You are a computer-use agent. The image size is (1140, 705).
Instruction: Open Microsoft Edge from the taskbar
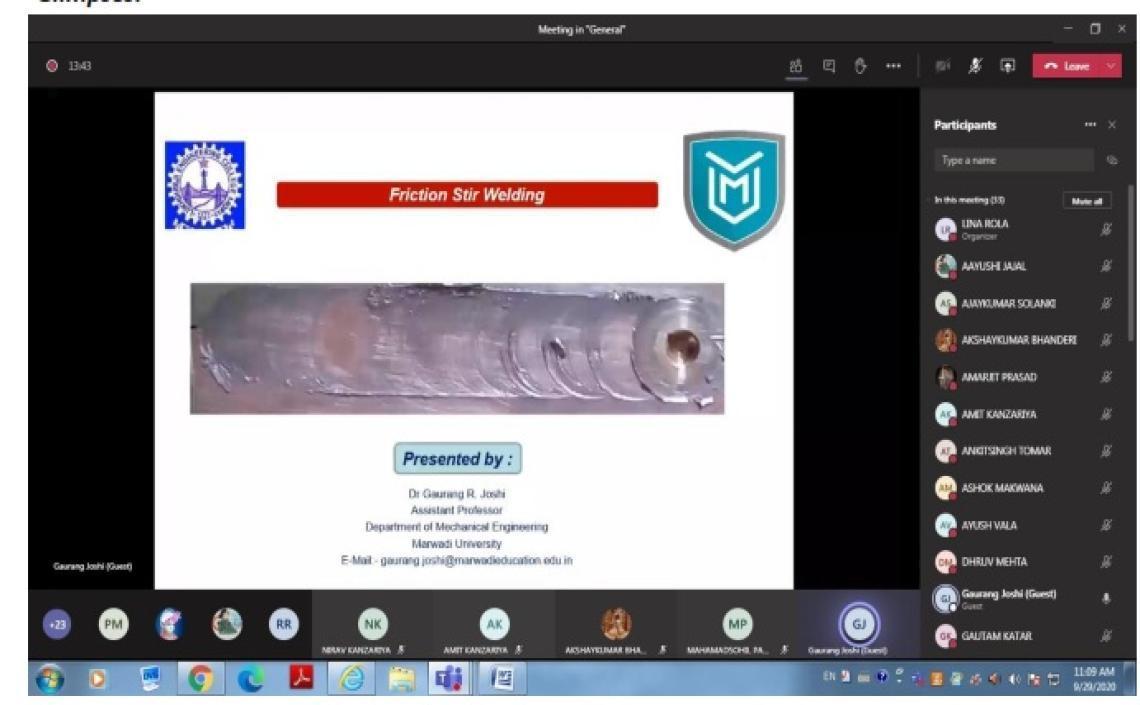click(251, 679)
